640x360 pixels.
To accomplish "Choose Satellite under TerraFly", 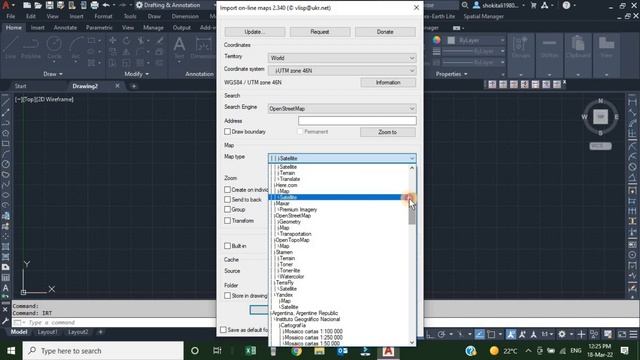I will point(288,289).
